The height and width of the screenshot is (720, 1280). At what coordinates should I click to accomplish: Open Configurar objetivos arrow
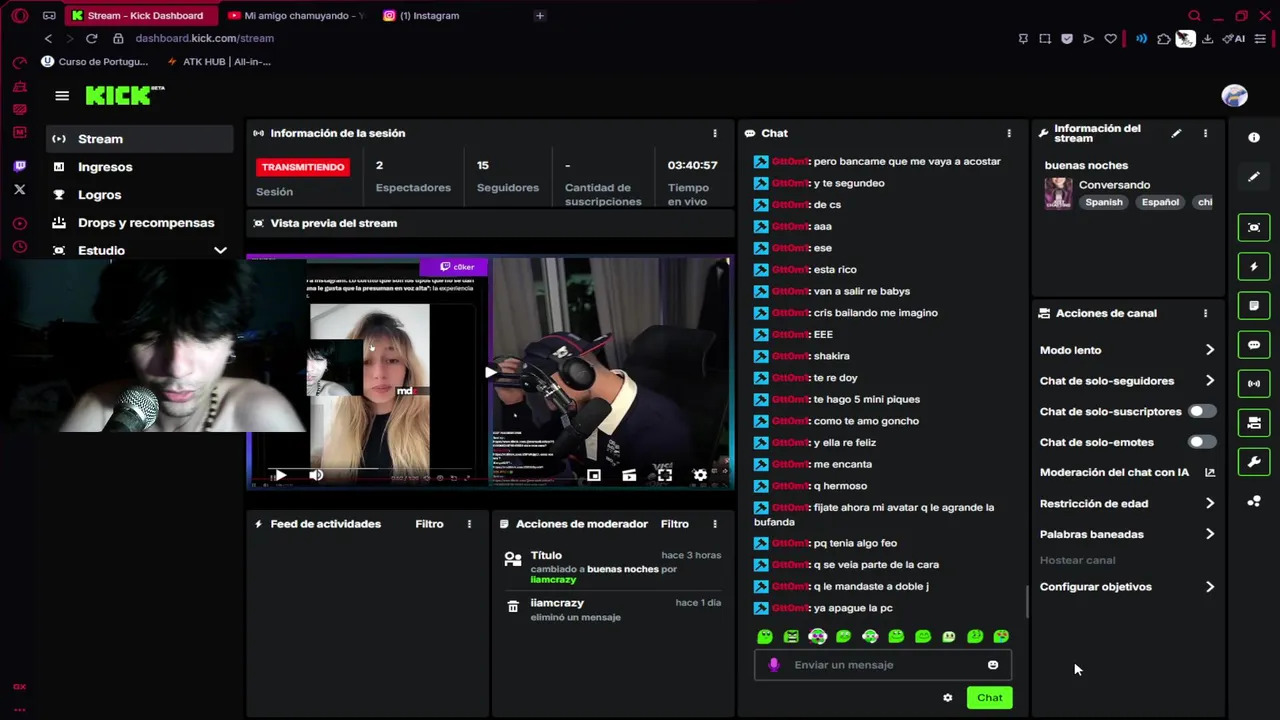[x=1210, y=587]
